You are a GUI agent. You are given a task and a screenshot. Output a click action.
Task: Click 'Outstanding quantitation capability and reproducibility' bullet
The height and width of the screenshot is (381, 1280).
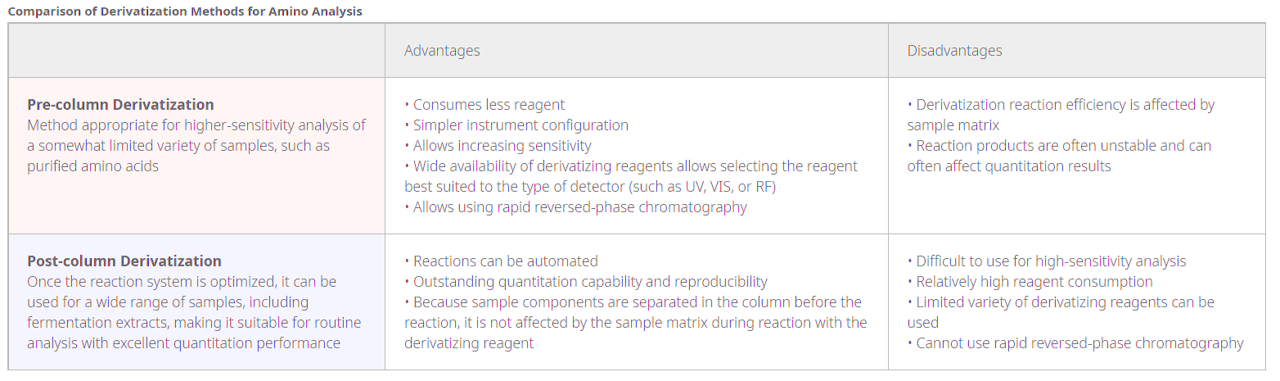(586, 282)
